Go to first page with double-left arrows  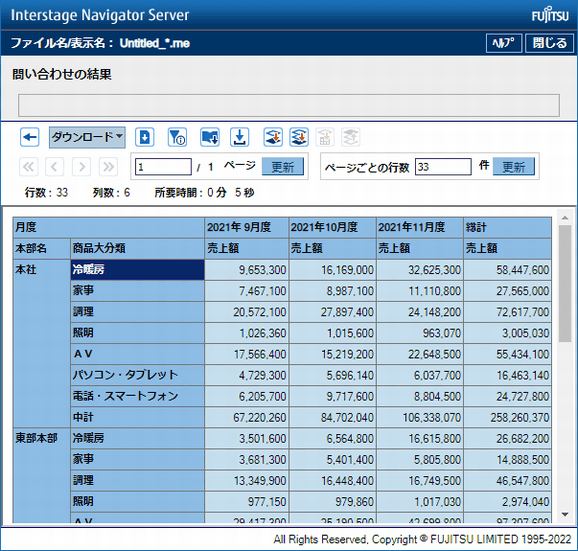tap(28, 167)
